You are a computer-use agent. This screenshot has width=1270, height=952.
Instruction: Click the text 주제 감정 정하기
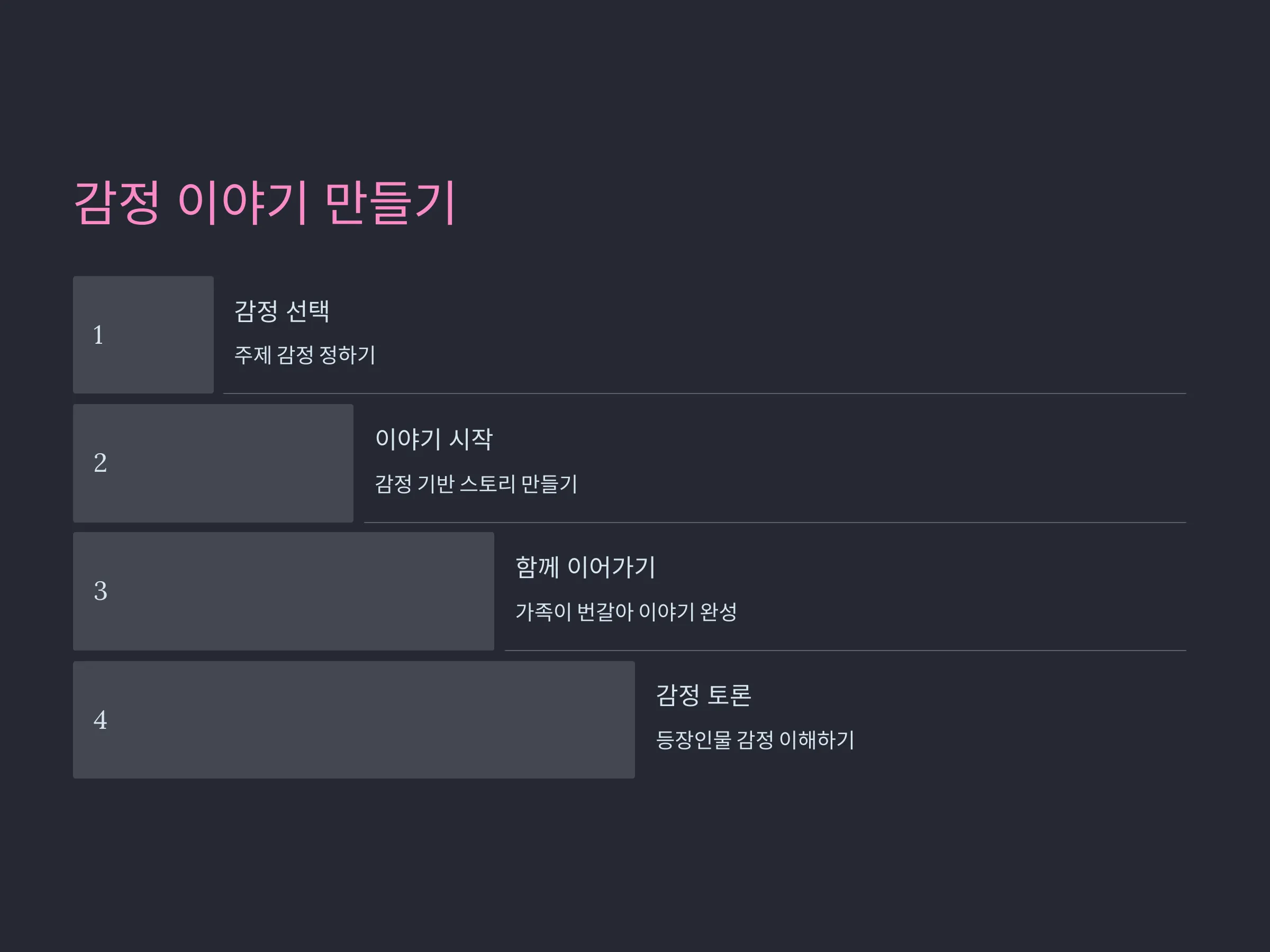(x=305, y=355)
